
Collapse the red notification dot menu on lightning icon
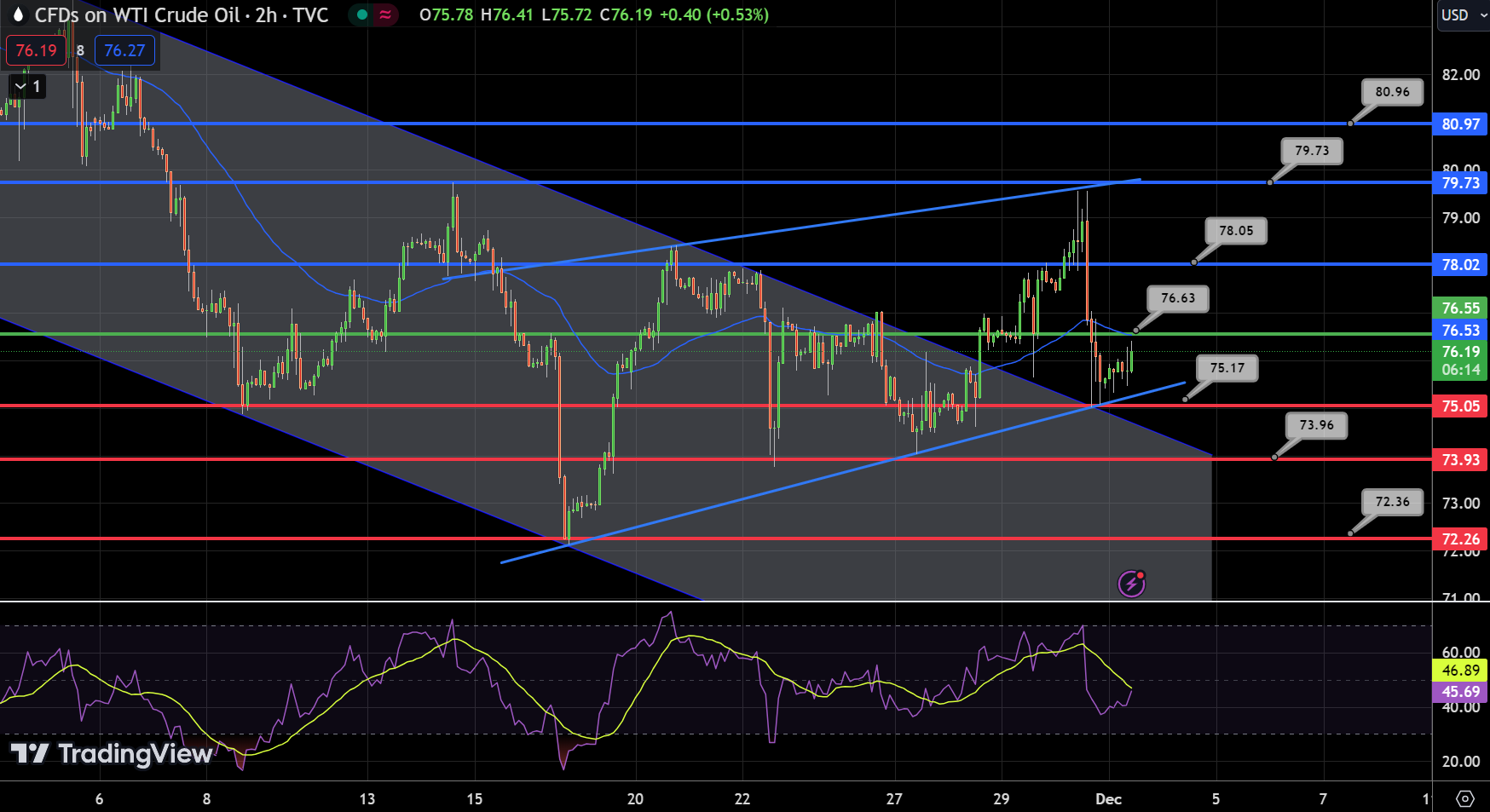[1140, 576]
